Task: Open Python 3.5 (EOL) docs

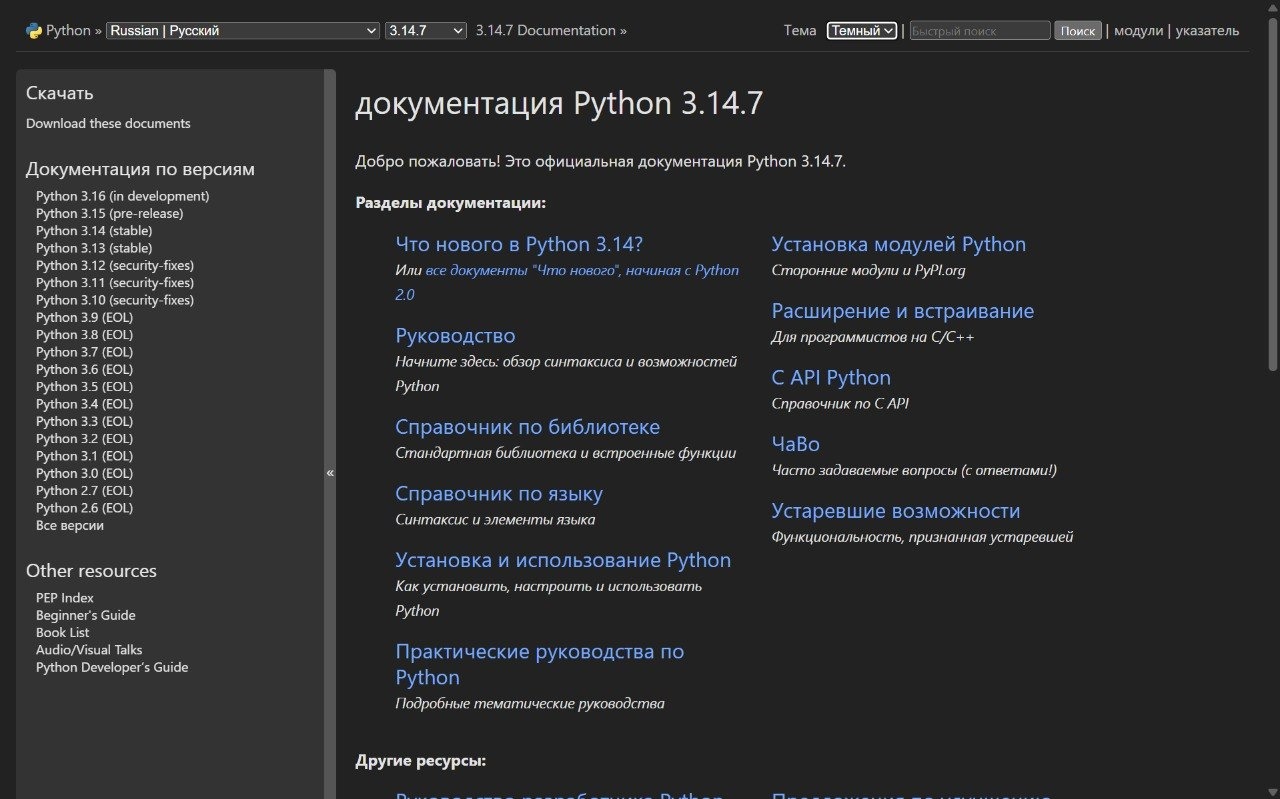Action: coord(84,387)
